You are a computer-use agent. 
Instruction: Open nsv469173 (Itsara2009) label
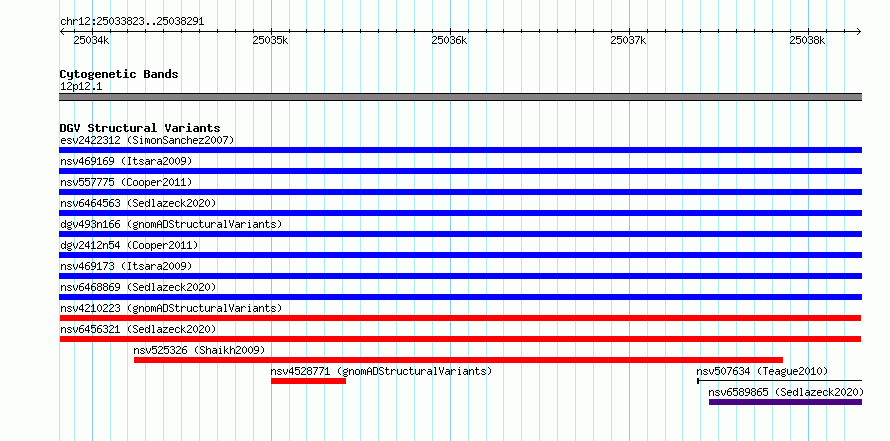coord(126,266)
